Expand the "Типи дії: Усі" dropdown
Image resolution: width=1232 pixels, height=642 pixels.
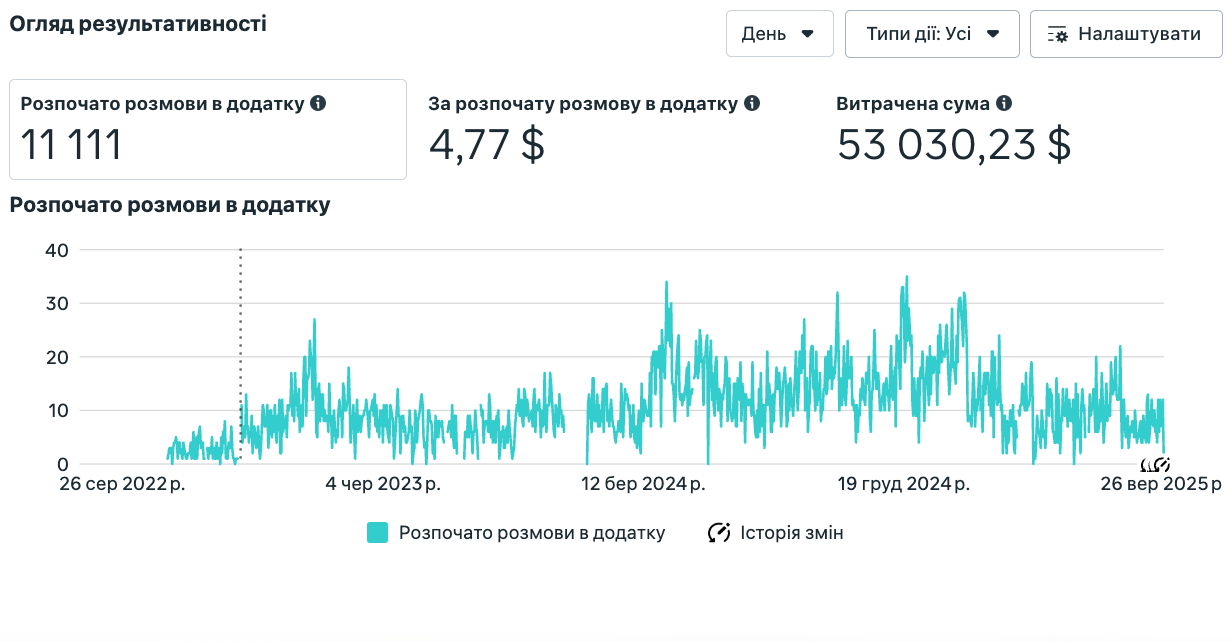point(931,34)
